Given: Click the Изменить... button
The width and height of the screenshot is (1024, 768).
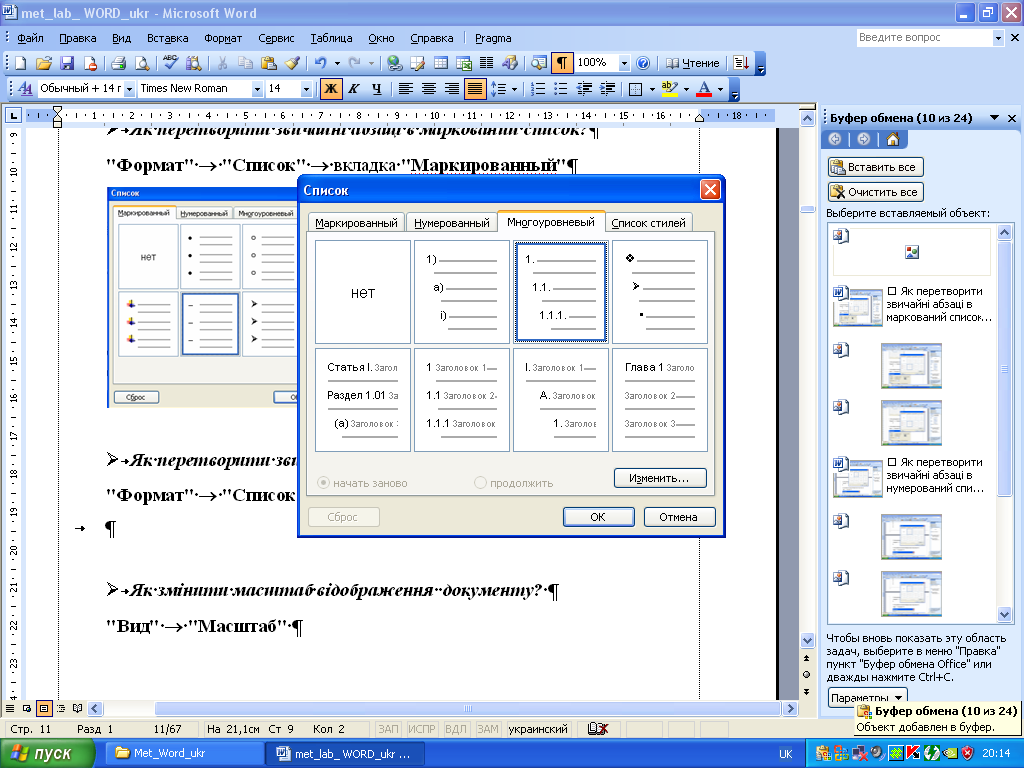Looking at the screenshot, I should 660,478.
